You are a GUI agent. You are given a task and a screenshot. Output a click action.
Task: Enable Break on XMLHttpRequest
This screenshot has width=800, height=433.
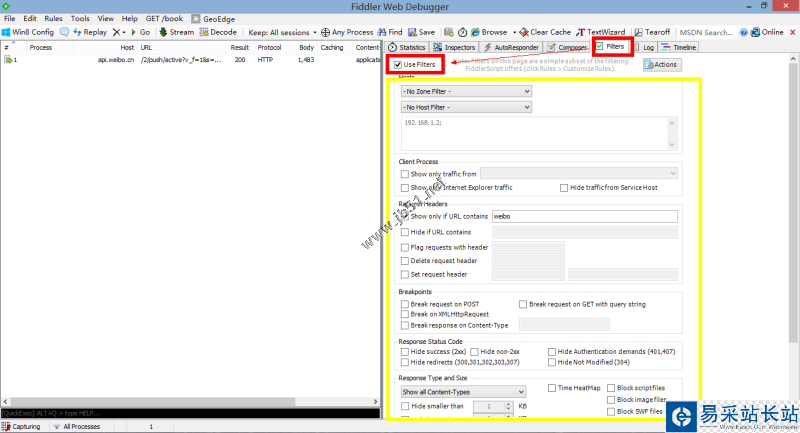pos(405,314)
